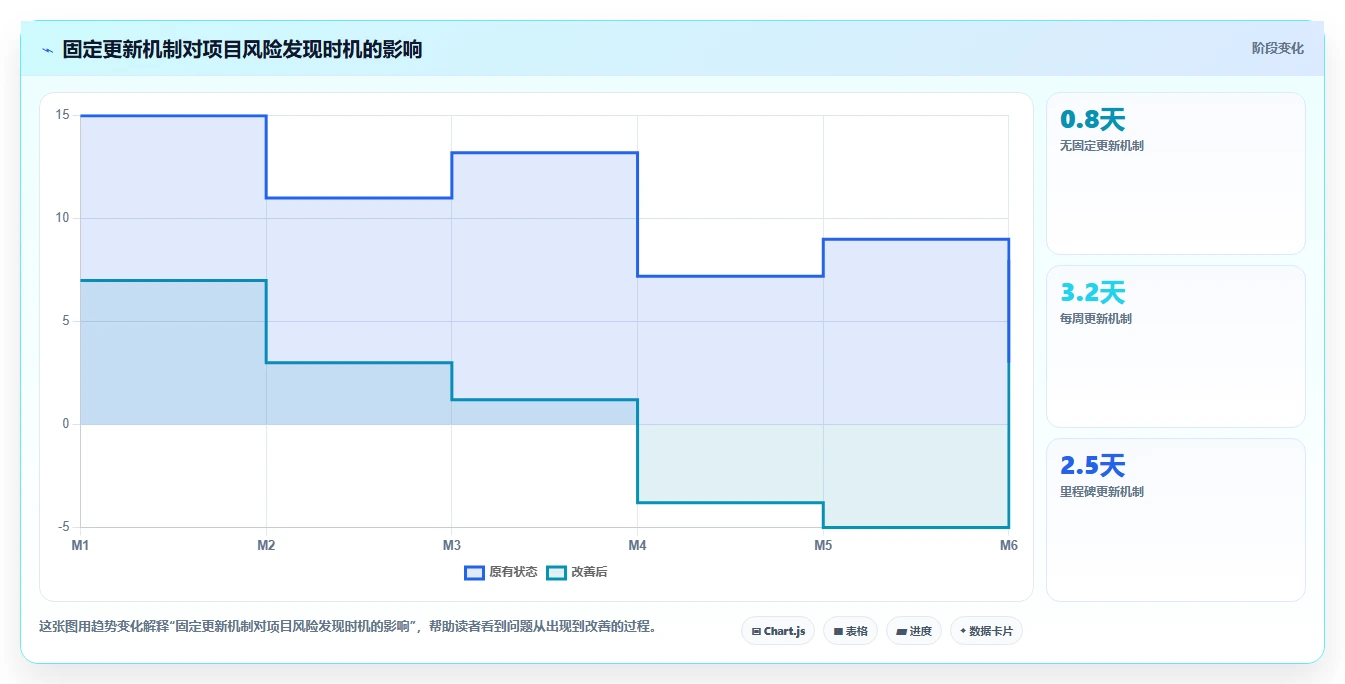Click the y-axis value 15
The image size is (1345, 684).
(62, 115)
